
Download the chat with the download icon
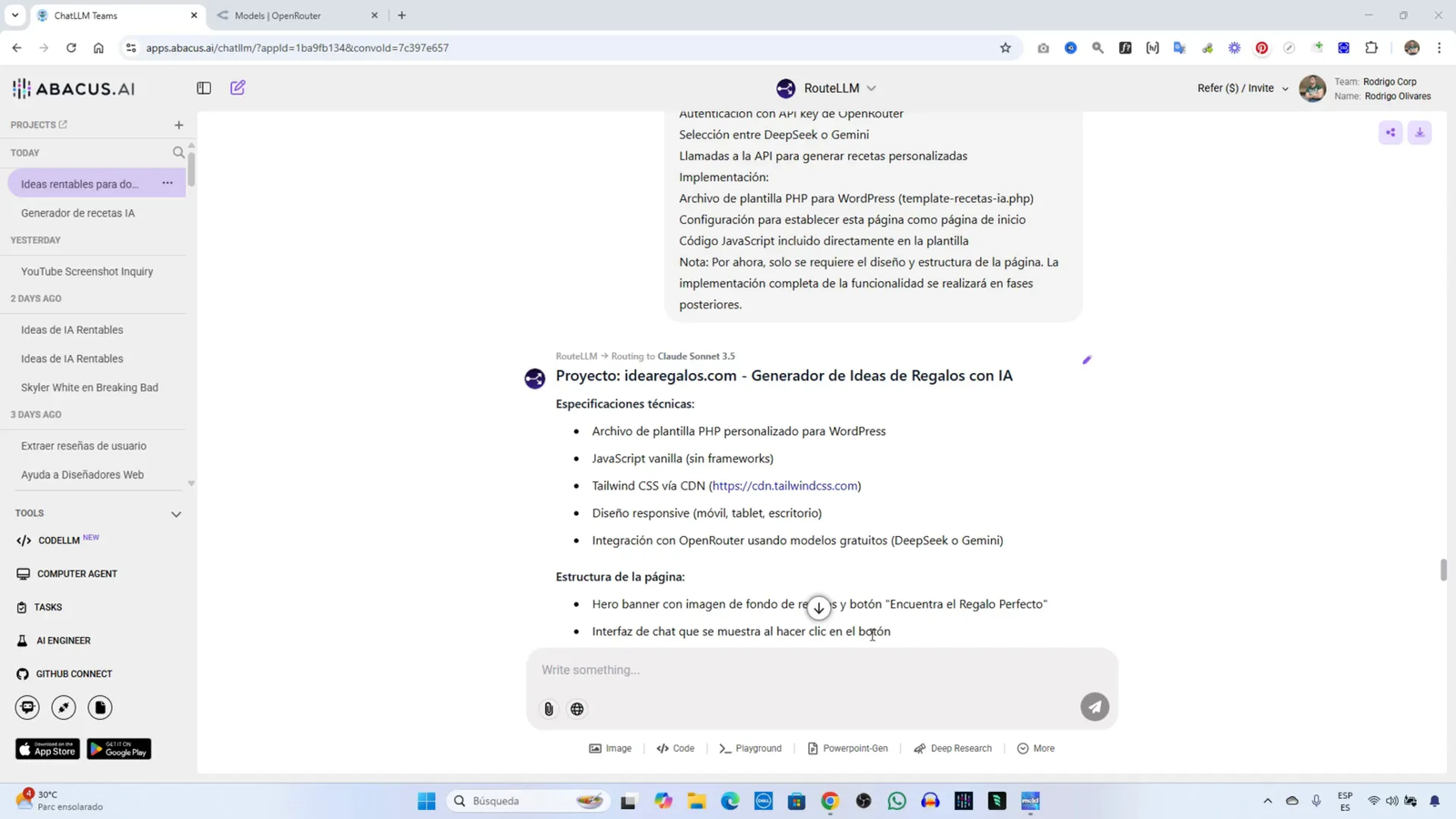(1420, 132)
